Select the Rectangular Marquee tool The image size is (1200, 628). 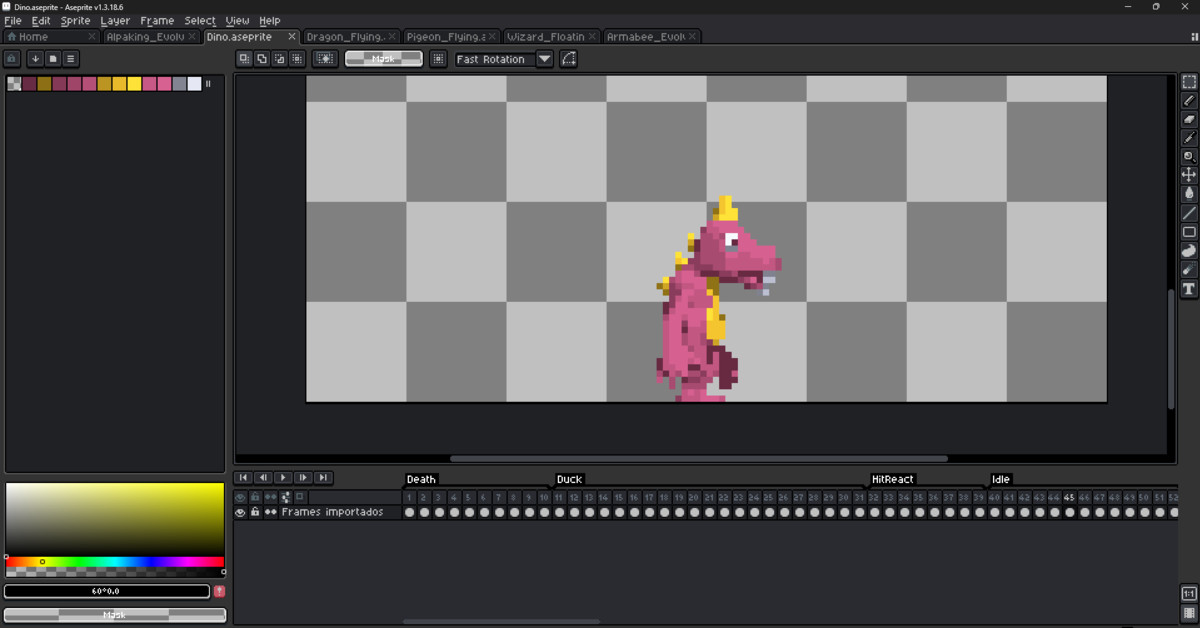point(1189,82)
